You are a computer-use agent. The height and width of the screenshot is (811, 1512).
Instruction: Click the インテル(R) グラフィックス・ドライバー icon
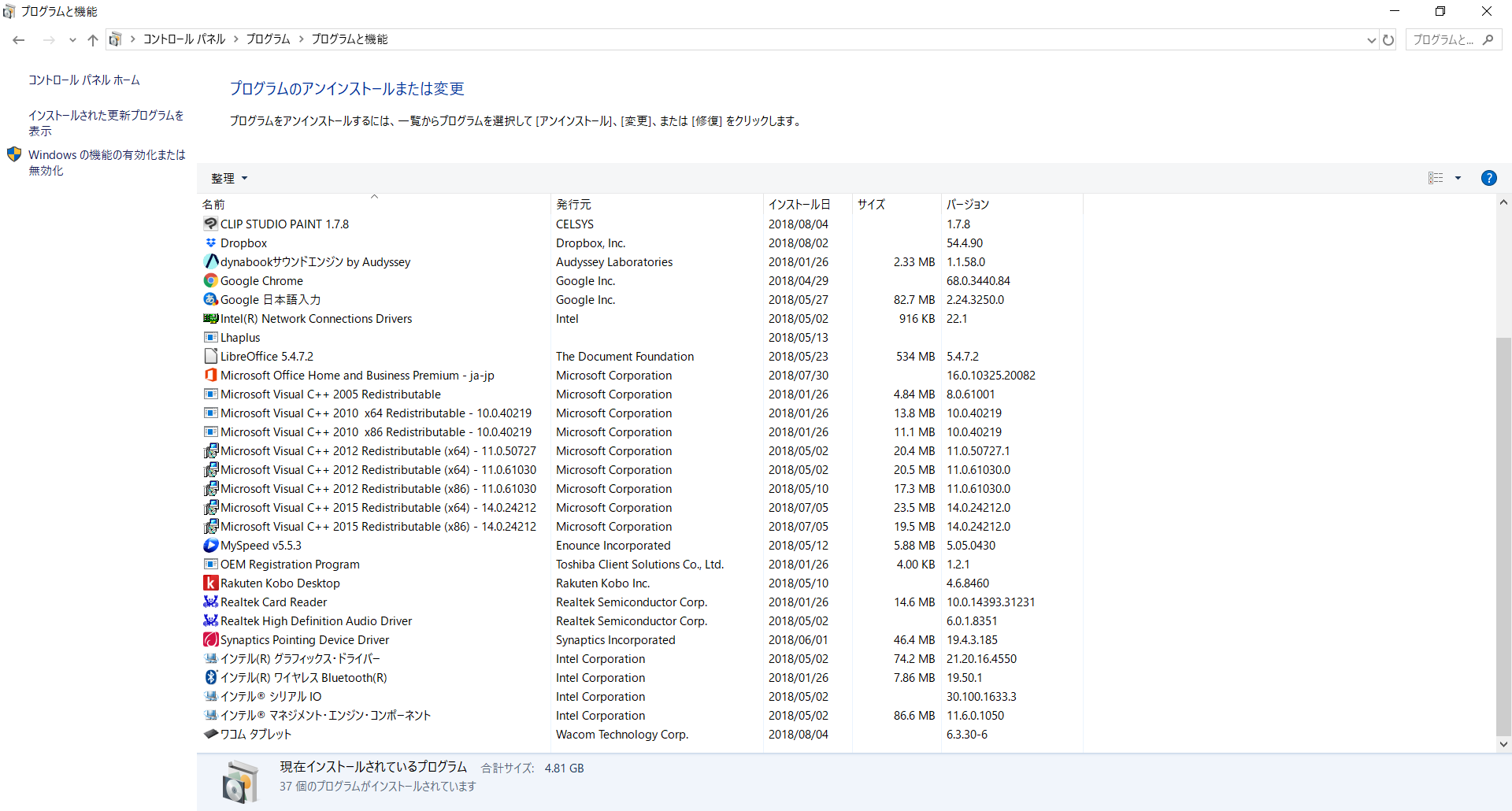point(210,659)
